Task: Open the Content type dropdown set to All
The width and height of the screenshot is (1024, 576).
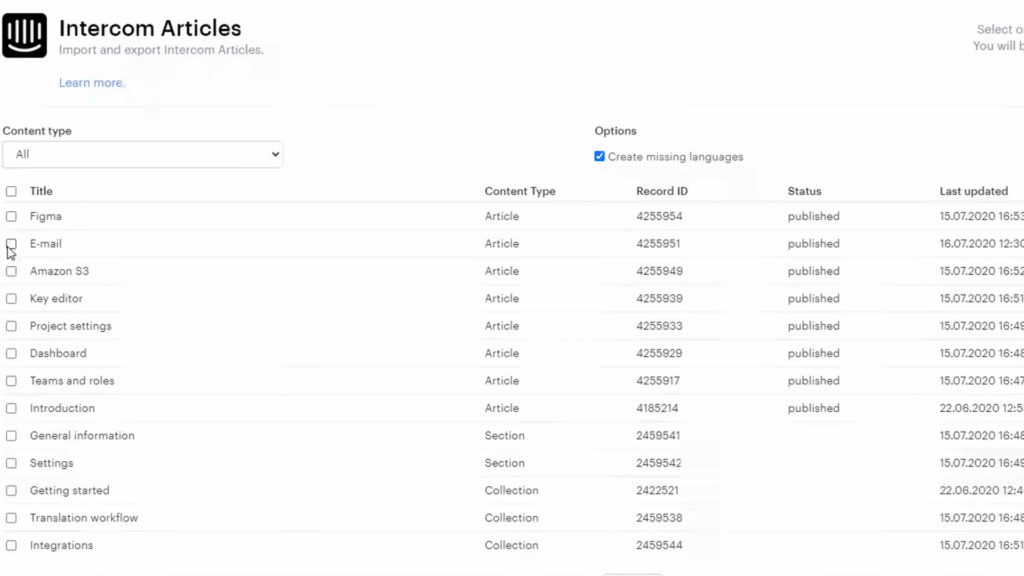Action: point(142,154)
